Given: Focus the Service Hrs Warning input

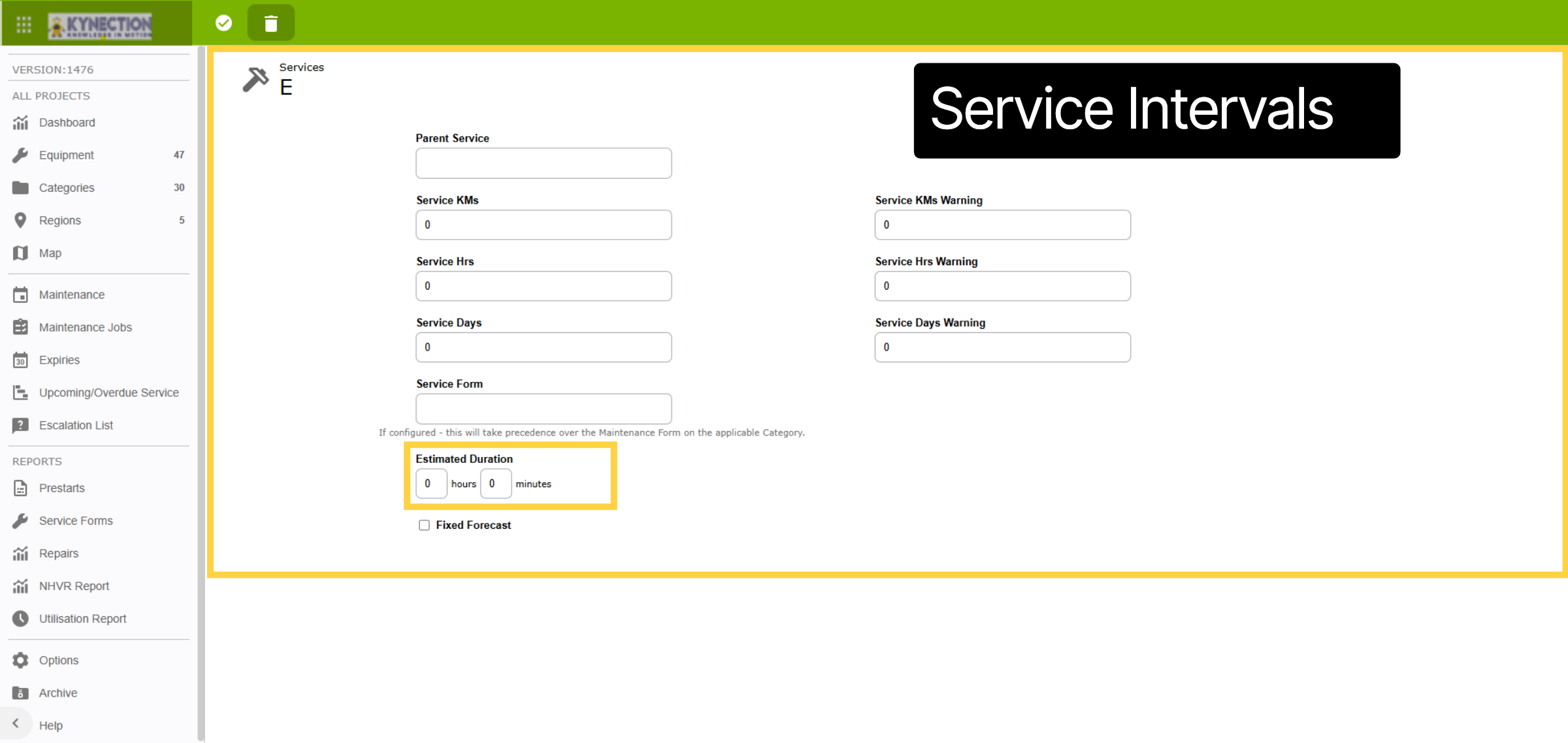Looking at the screenshot, I should tap(1003, 286).
